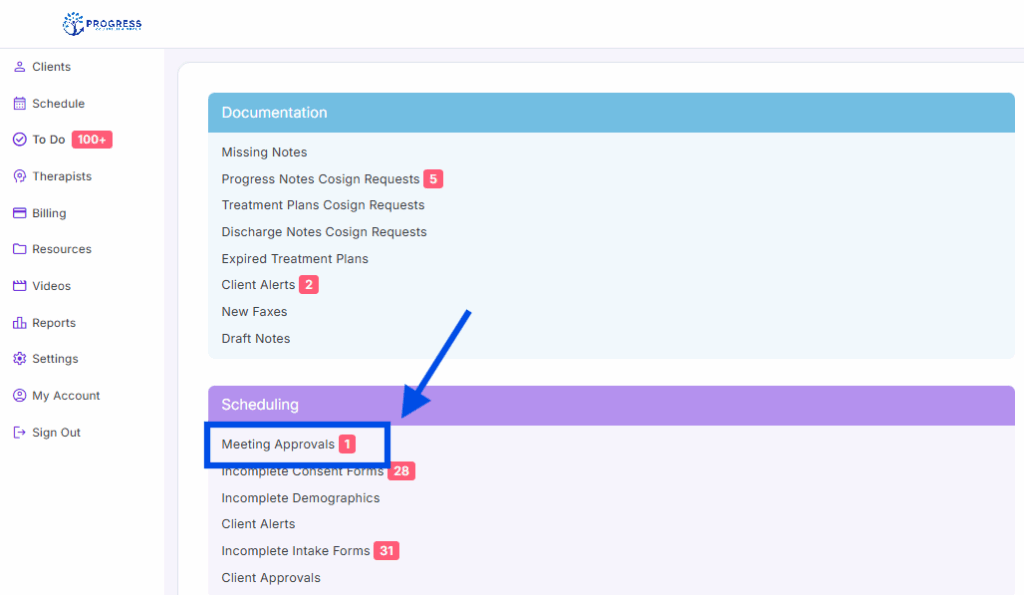1024x595 pixels.
Task: Click the Progress logo at top left
Action: point(102,23)
